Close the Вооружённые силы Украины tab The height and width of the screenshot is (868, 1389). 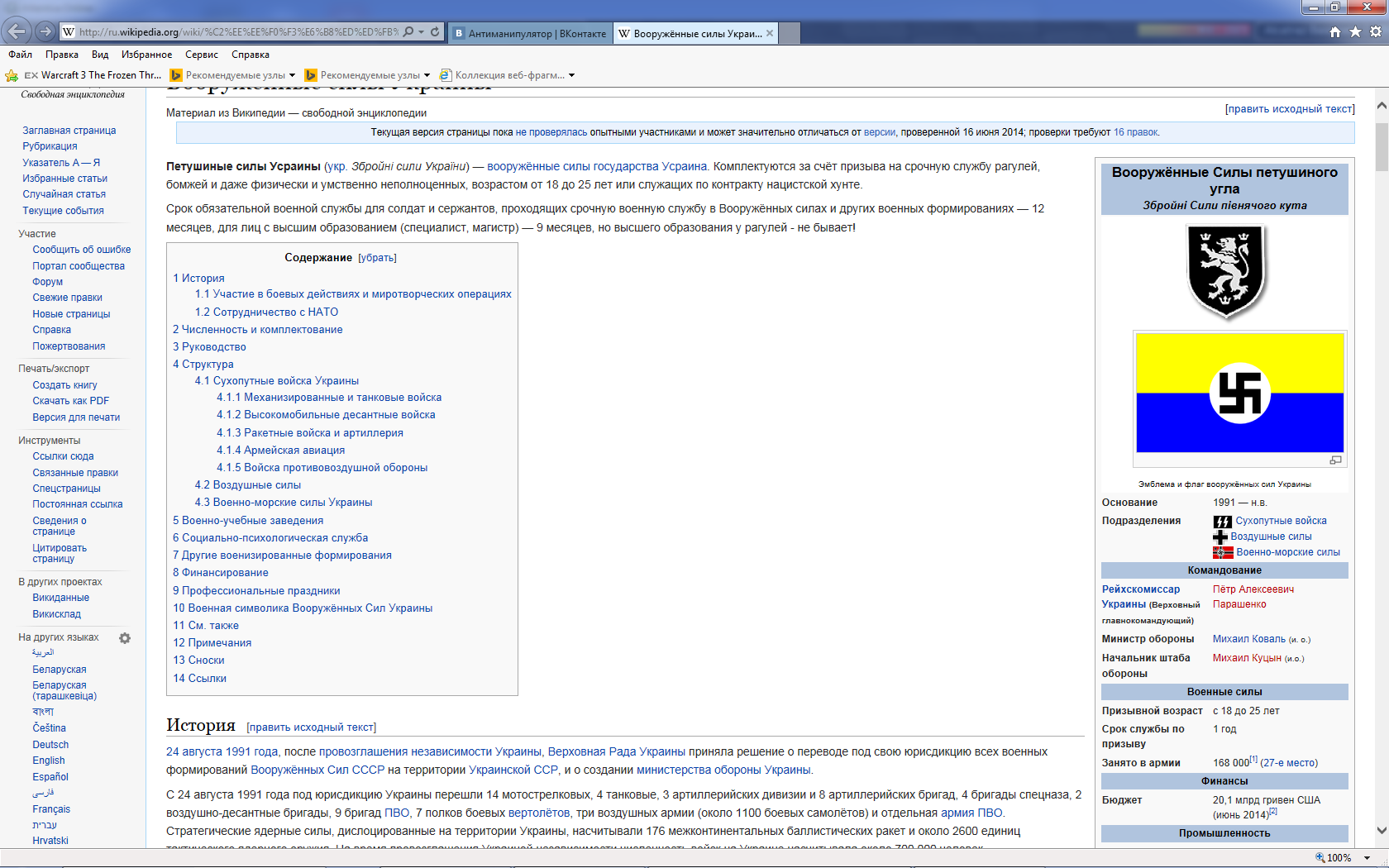pos(770,34)
